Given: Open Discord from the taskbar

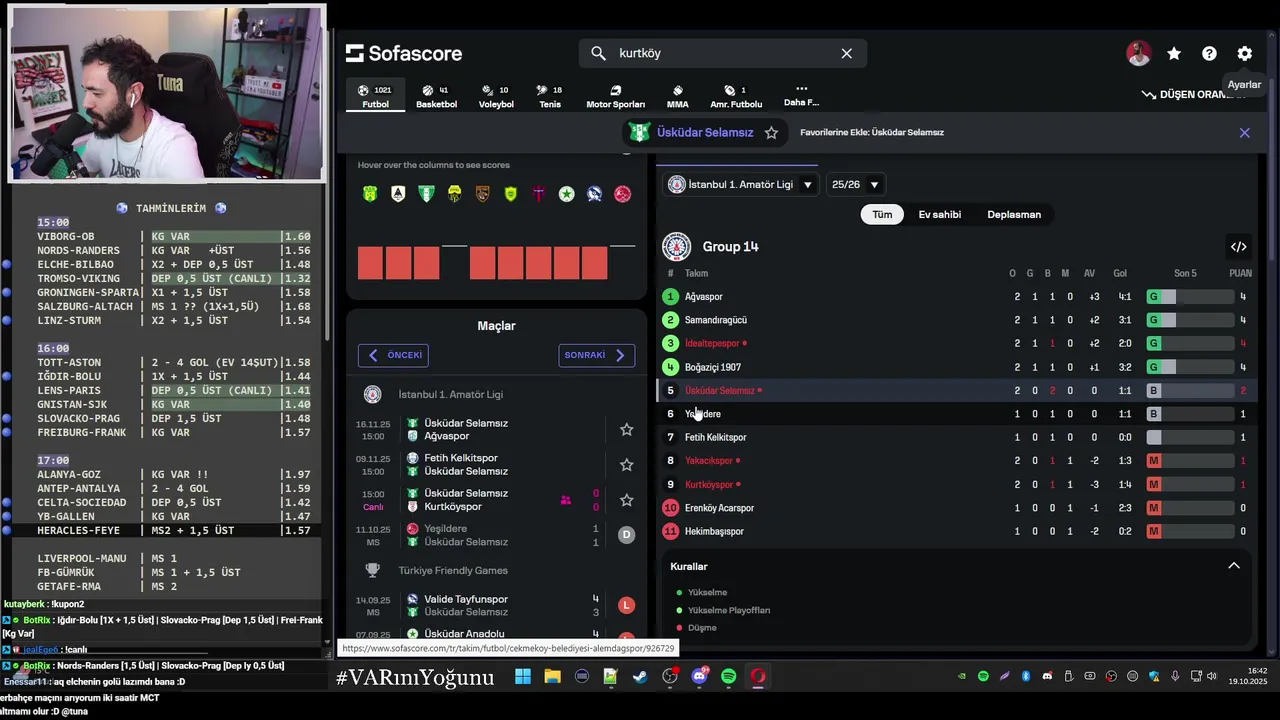Looking at the screenshot, I should (x=699, y=677).
